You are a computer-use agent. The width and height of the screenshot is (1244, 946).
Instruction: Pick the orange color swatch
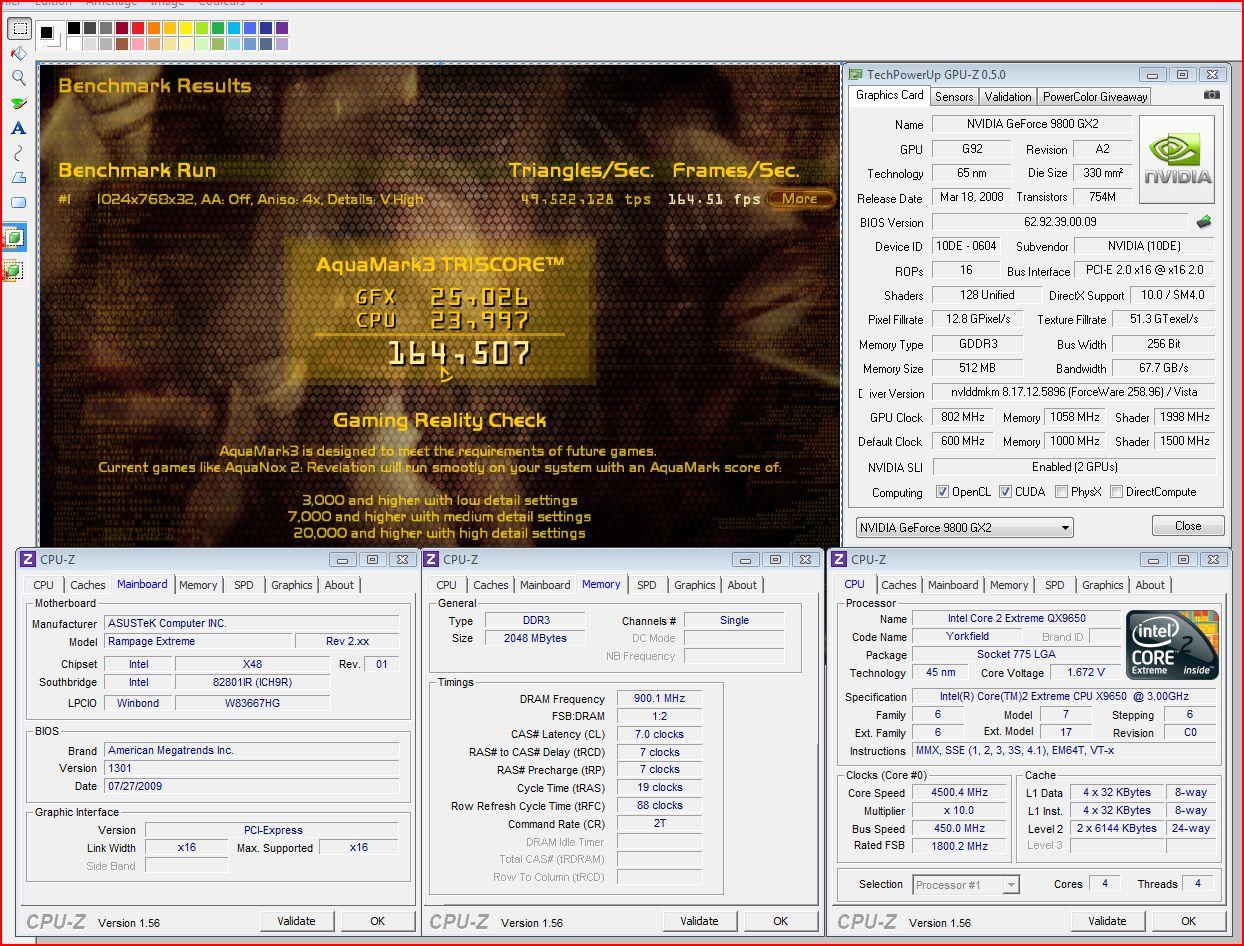154,28
